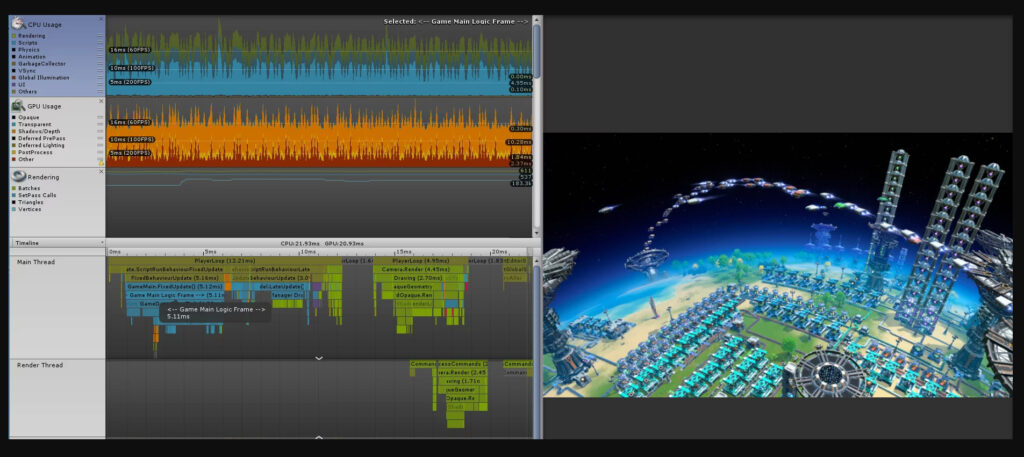Viewport: 1024px width, 457px height.
Task: Close the GPU Usage profiler module
Action: [101, 101]
